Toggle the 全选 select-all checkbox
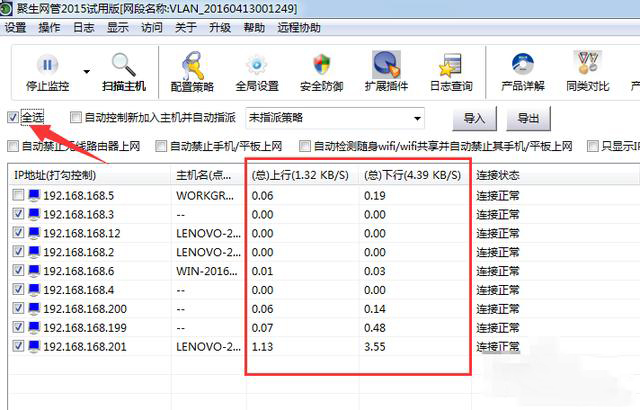 point(13,117)
